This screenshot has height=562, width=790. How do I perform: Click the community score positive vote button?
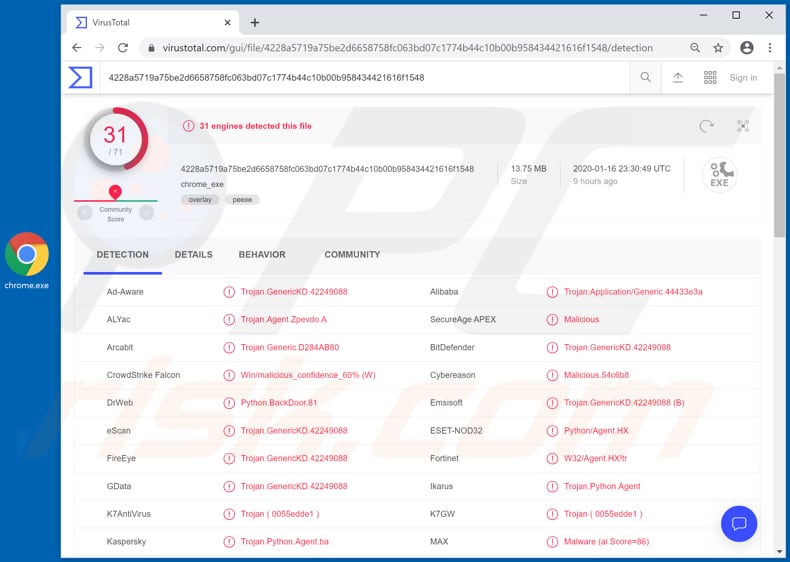coord(147,213)
